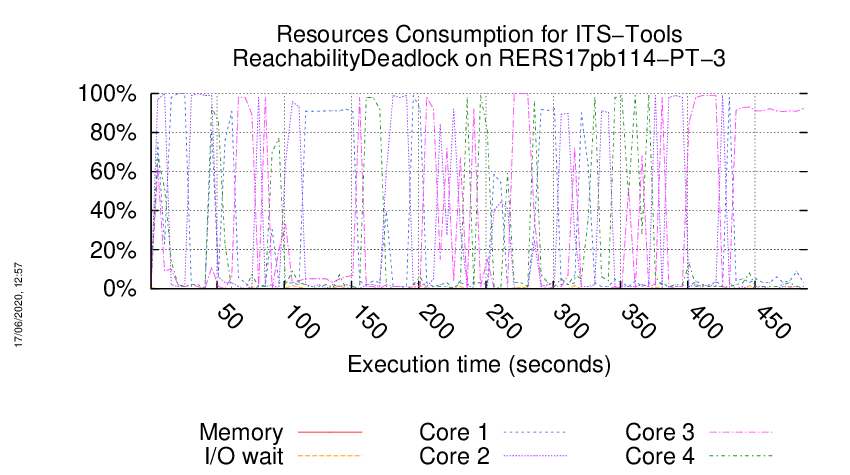Click the red Memory legend line sample
Image resolution: width=850 pixels, height=475 pixels.
tap(330, 432)
